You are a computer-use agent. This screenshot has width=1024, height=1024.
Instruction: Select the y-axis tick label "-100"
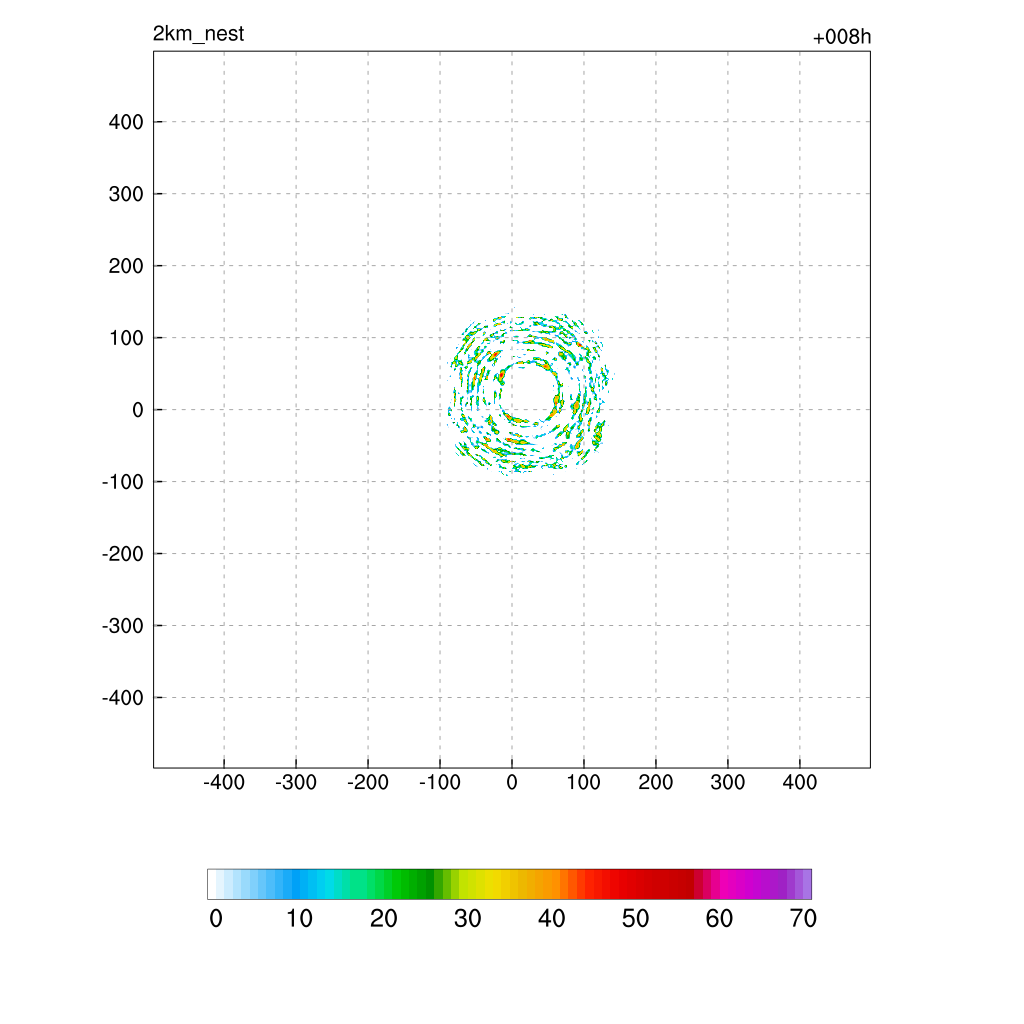click(123, 482)
